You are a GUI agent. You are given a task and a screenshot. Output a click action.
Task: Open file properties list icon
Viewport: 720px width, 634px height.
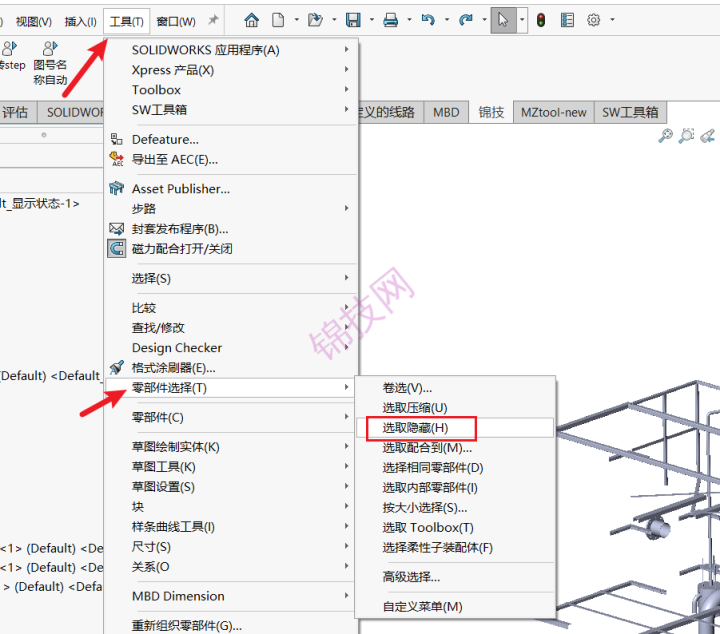[x=568, y=20]
